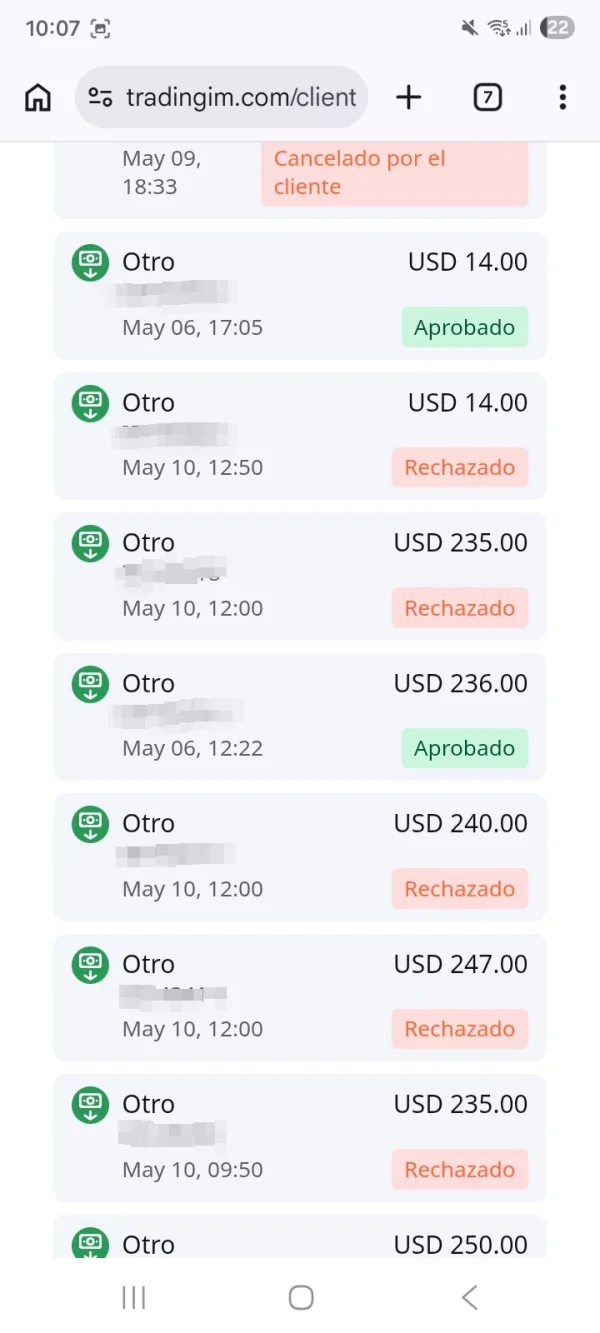Tap deposit icon of USD 14.00 approved transaction
The width and height of the screenshot is (600, 1333).
coord(90,263)
